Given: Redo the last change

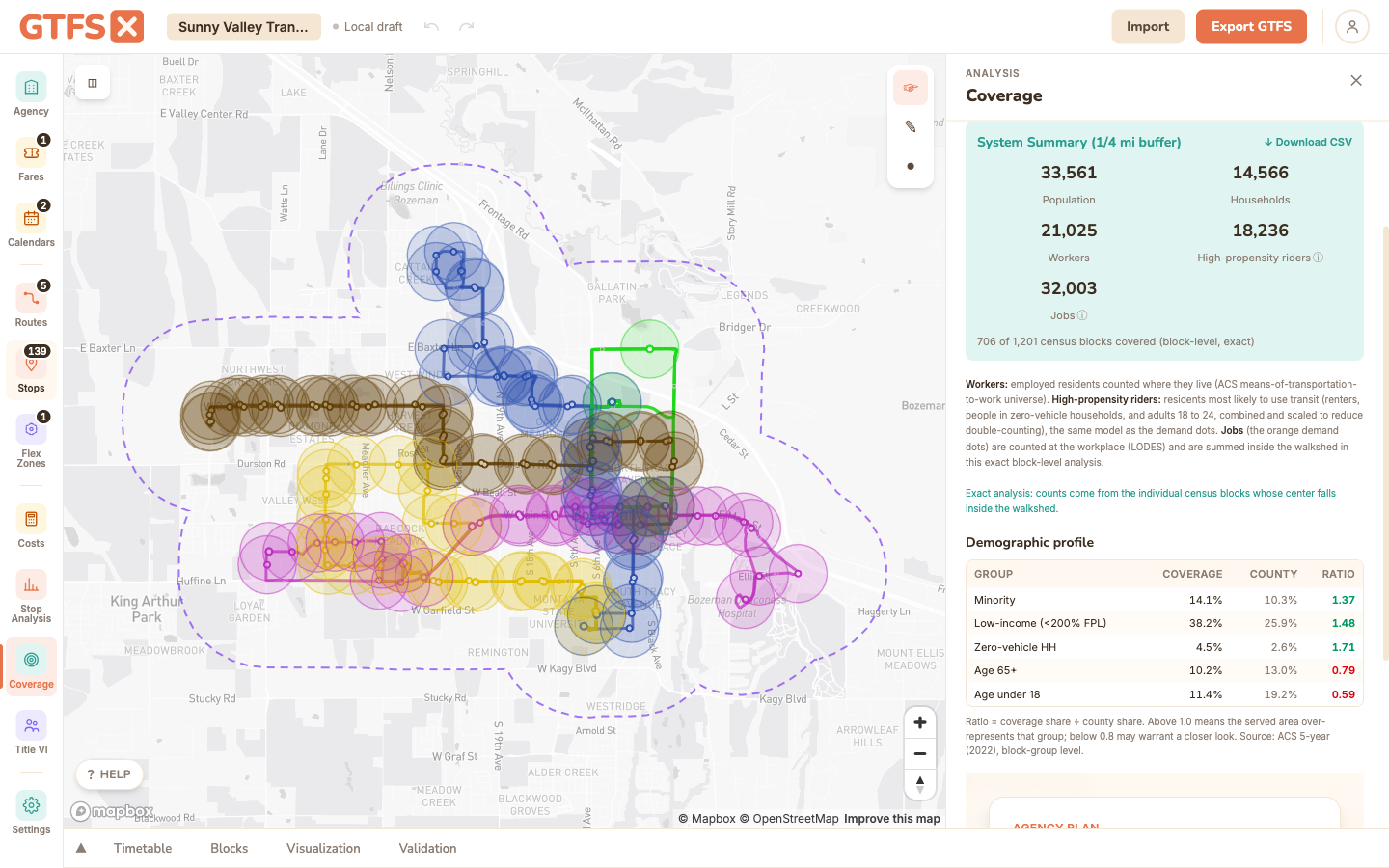Looking at the screenshot, I should tap(467, 27).
